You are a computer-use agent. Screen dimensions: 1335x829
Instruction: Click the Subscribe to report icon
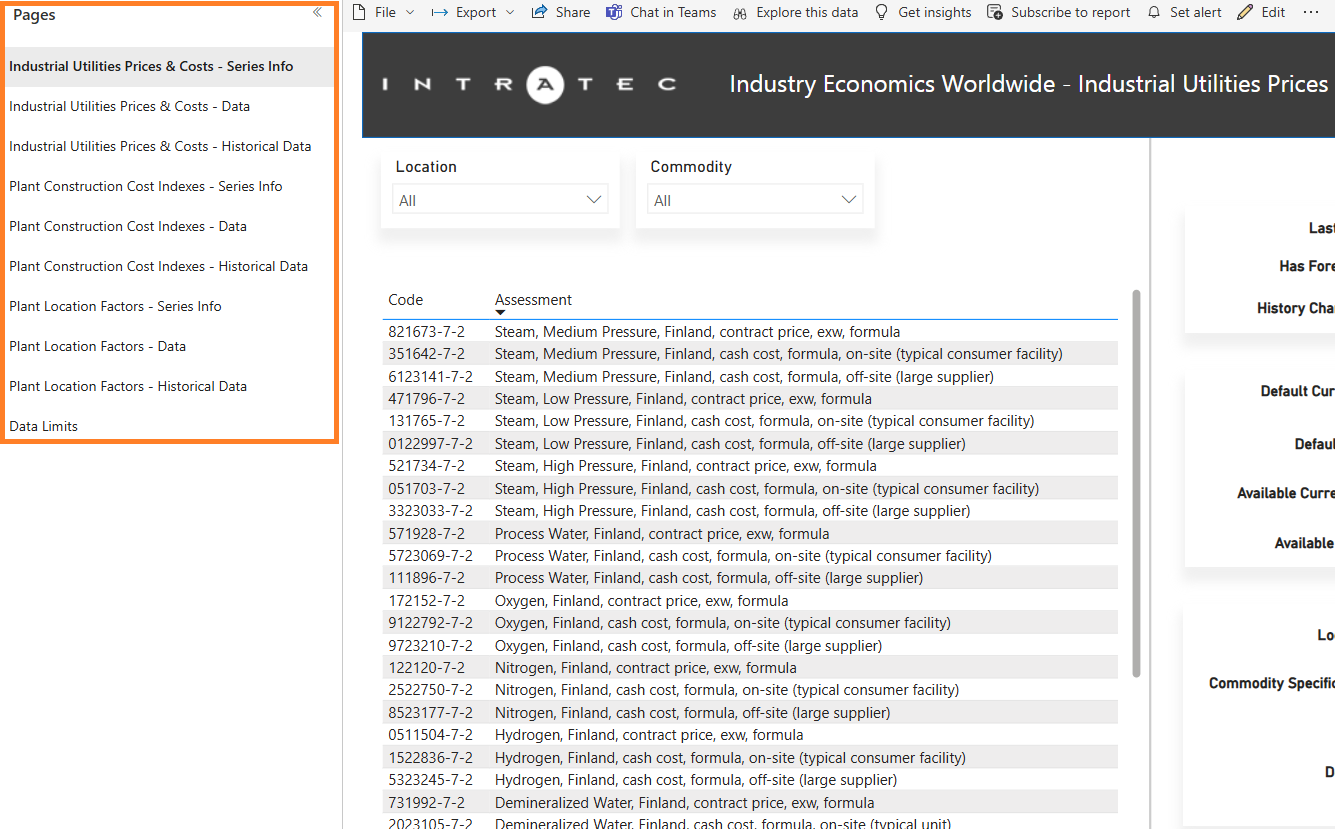(x=994, y=12)
